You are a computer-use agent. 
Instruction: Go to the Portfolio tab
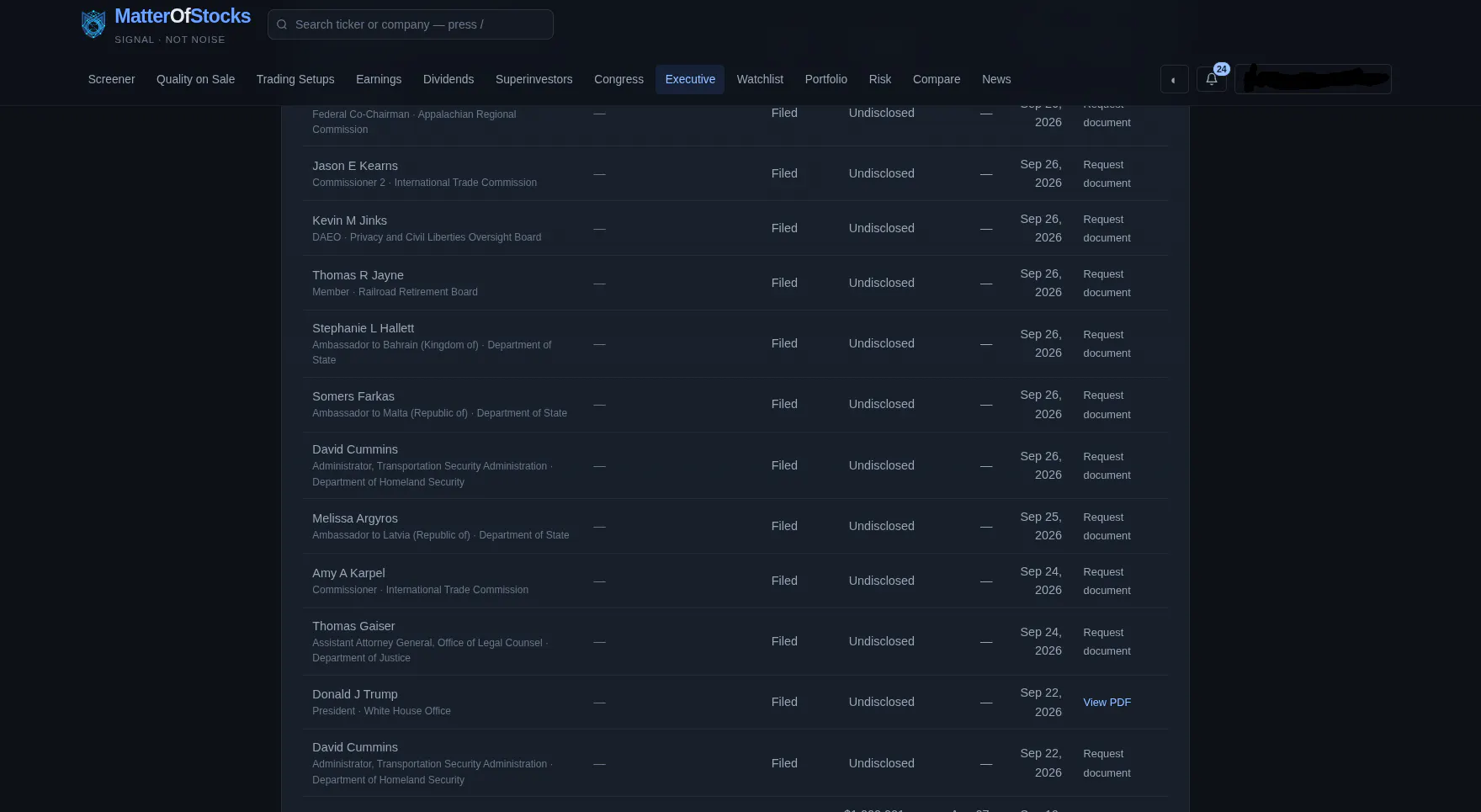pyautogui.click(x=825, y=79)
